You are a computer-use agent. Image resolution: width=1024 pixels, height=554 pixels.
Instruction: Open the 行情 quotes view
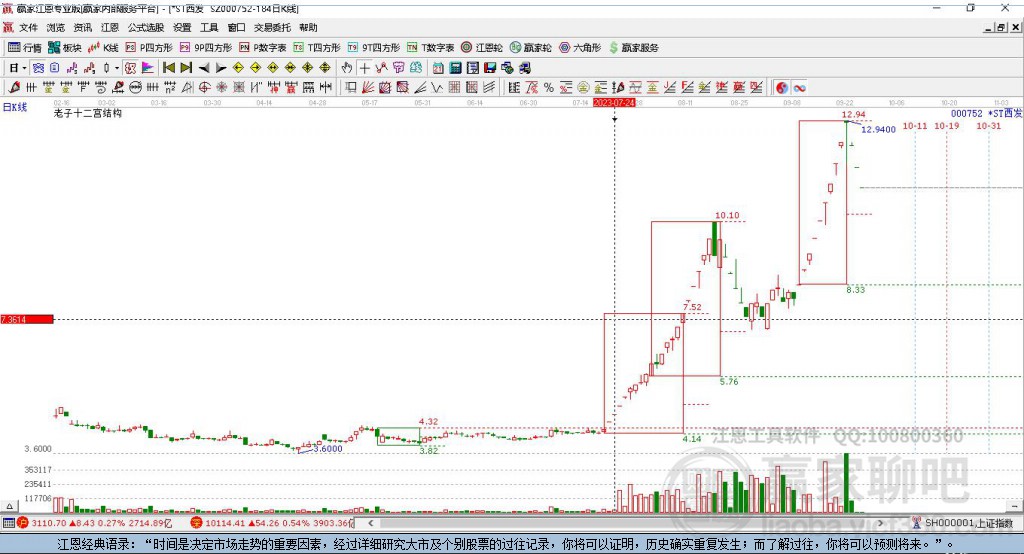(x=25, y=48)
